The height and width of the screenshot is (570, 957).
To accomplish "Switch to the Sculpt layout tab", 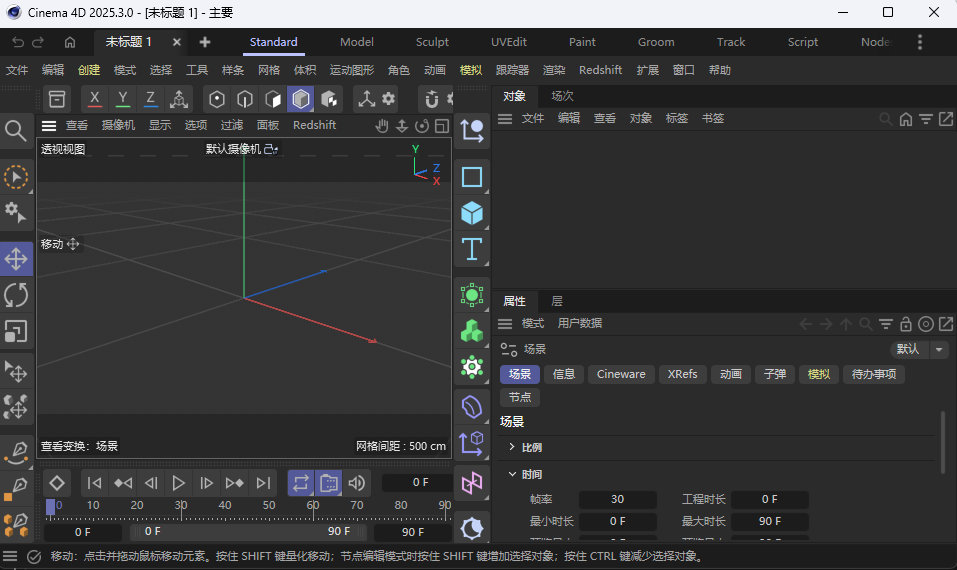I will 432,42.
